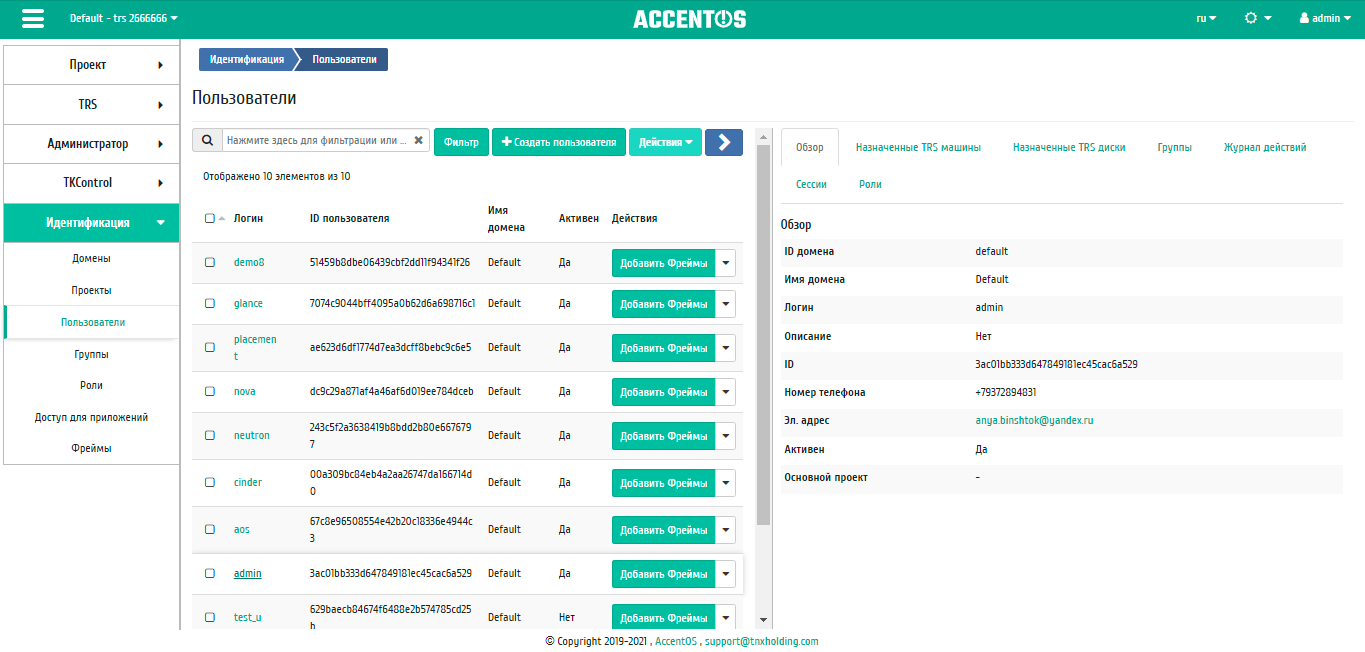Open the hamburger menu icon
This screenshot has width=1365, height=652.
33,19
